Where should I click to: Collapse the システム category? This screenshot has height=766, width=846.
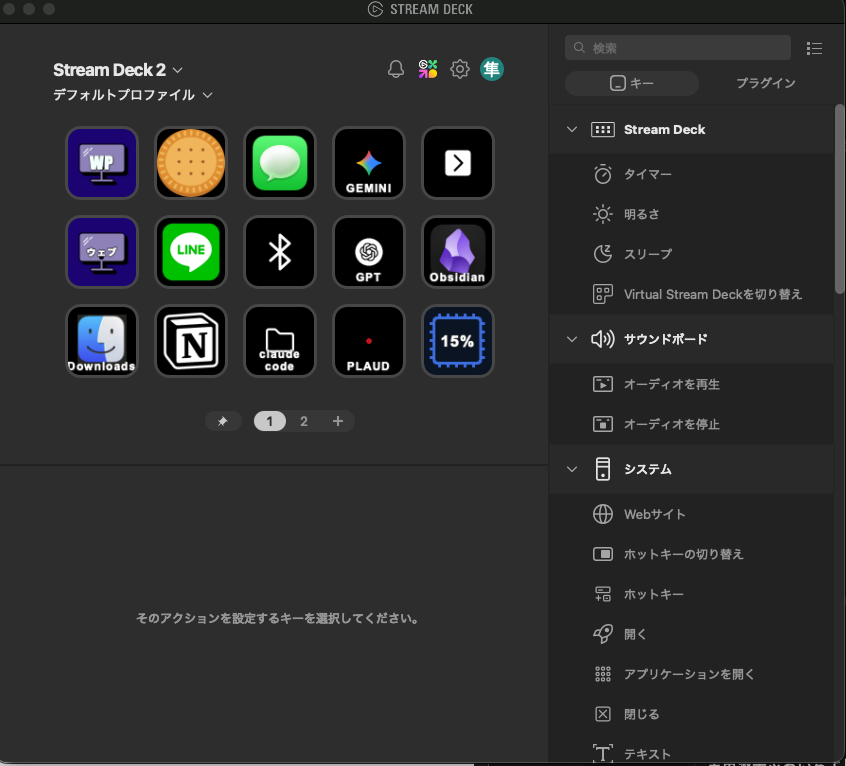[572, 469]
